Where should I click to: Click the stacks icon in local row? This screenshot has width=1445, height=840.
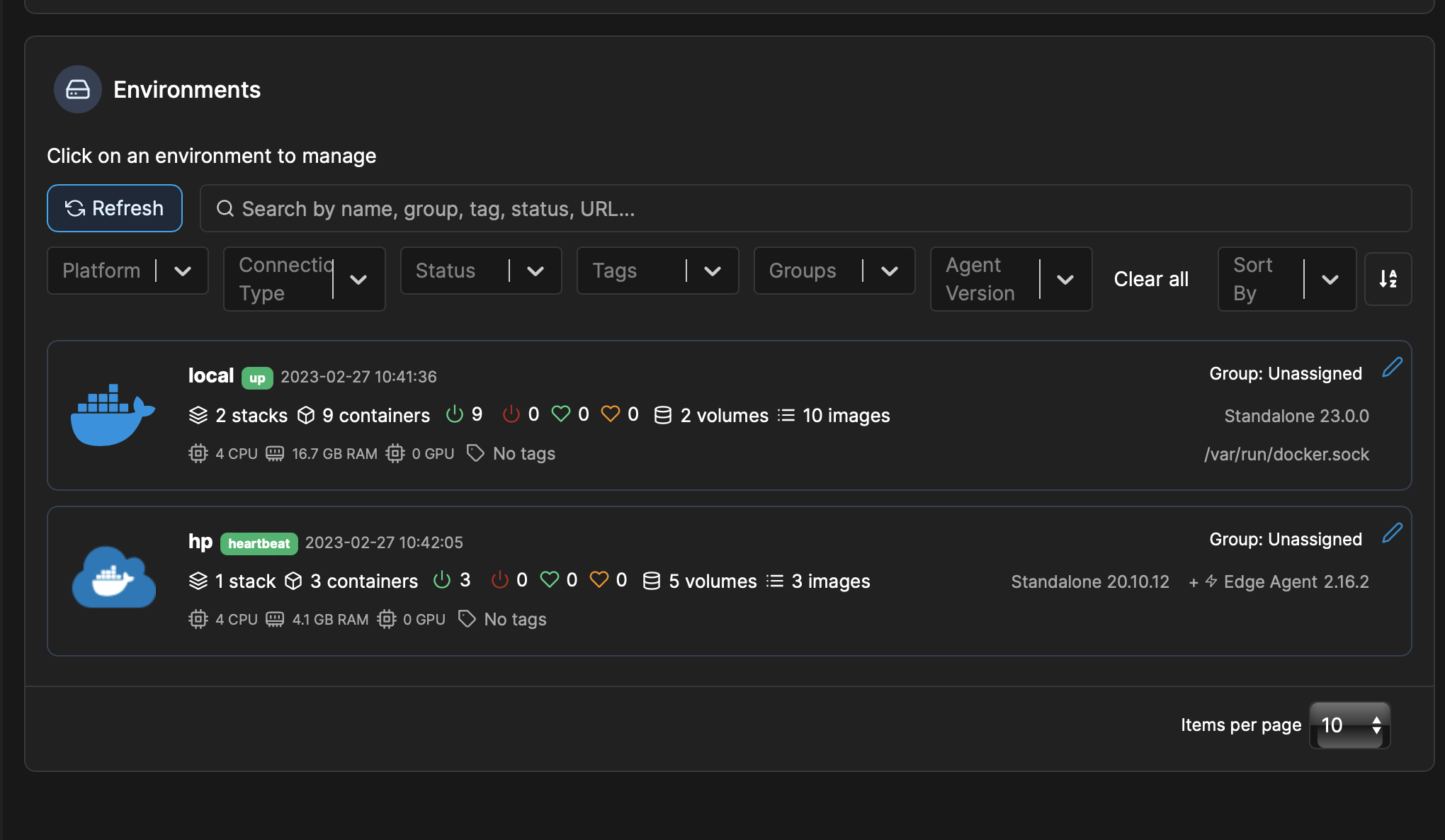point(198,415)
